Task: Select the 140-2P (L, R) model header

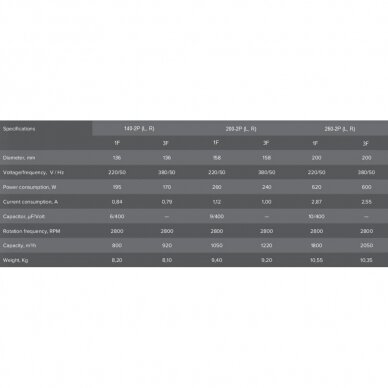Action: pos(139,129)
